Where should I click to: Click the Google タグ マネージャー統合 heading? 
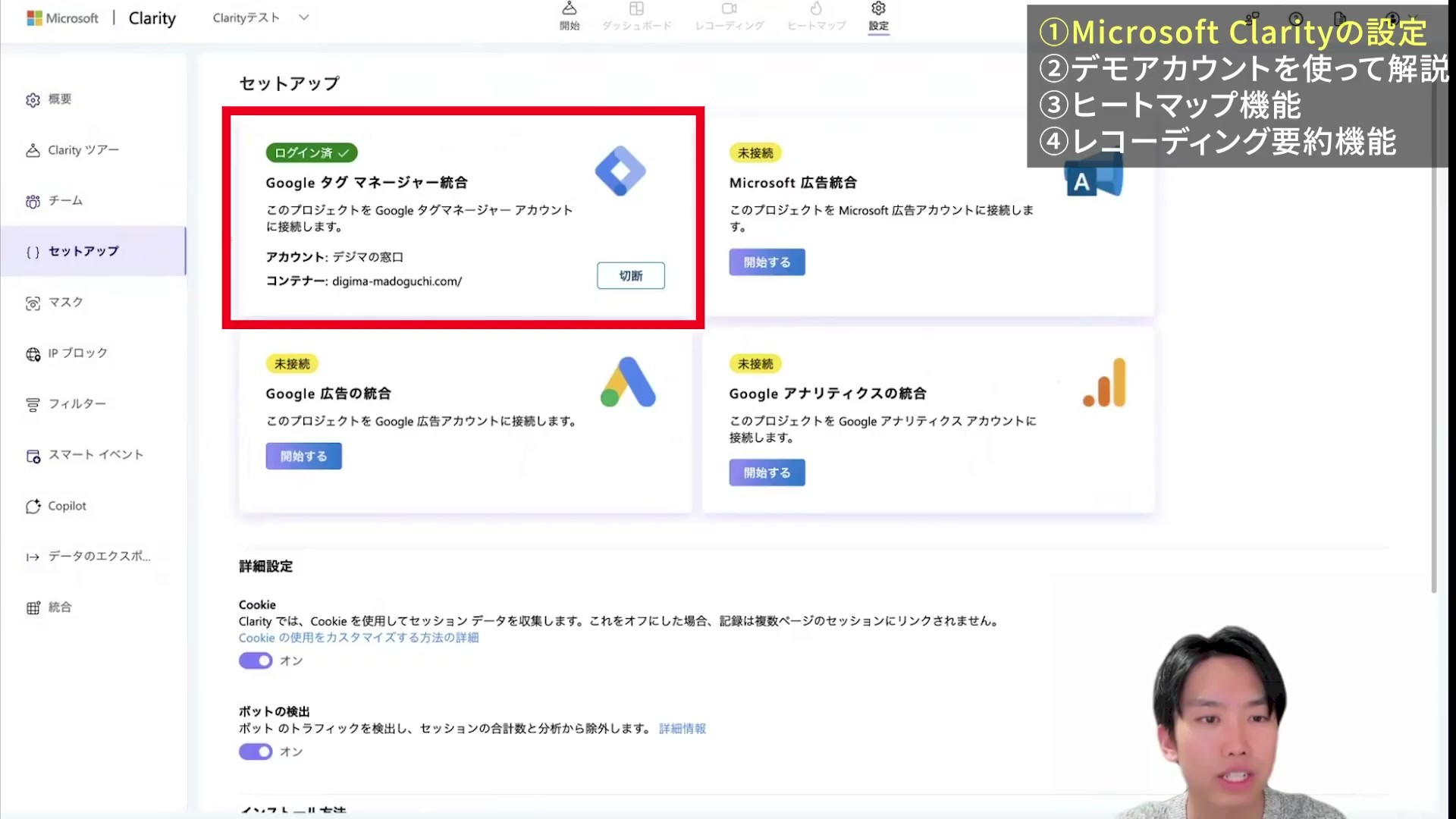coord(366,183)
